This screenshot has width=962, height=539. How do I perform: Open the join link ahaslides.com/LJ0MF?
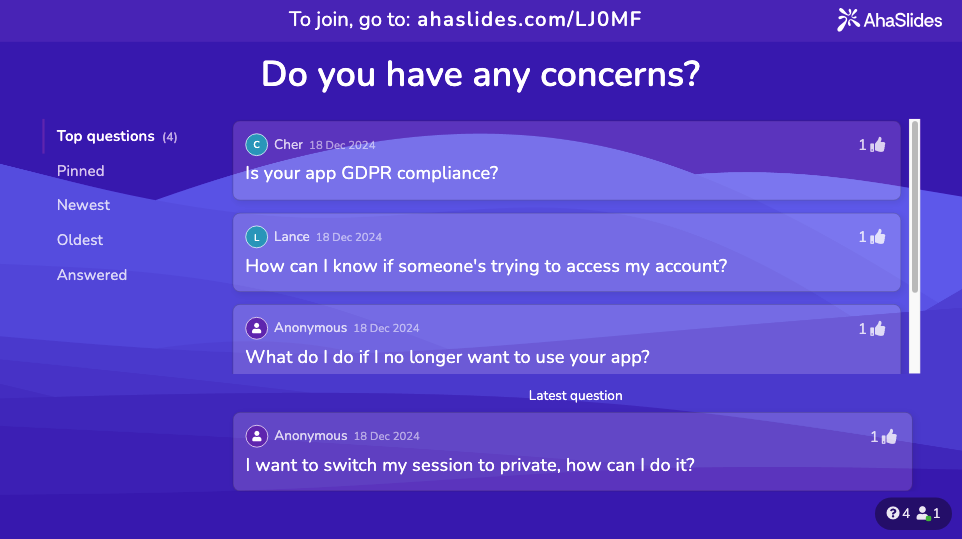coord(529,20)
